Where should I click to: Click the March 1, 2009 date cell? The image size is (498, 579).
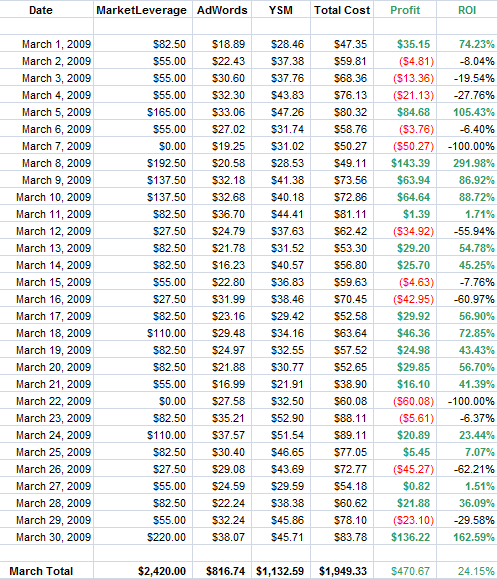[47, 44]
